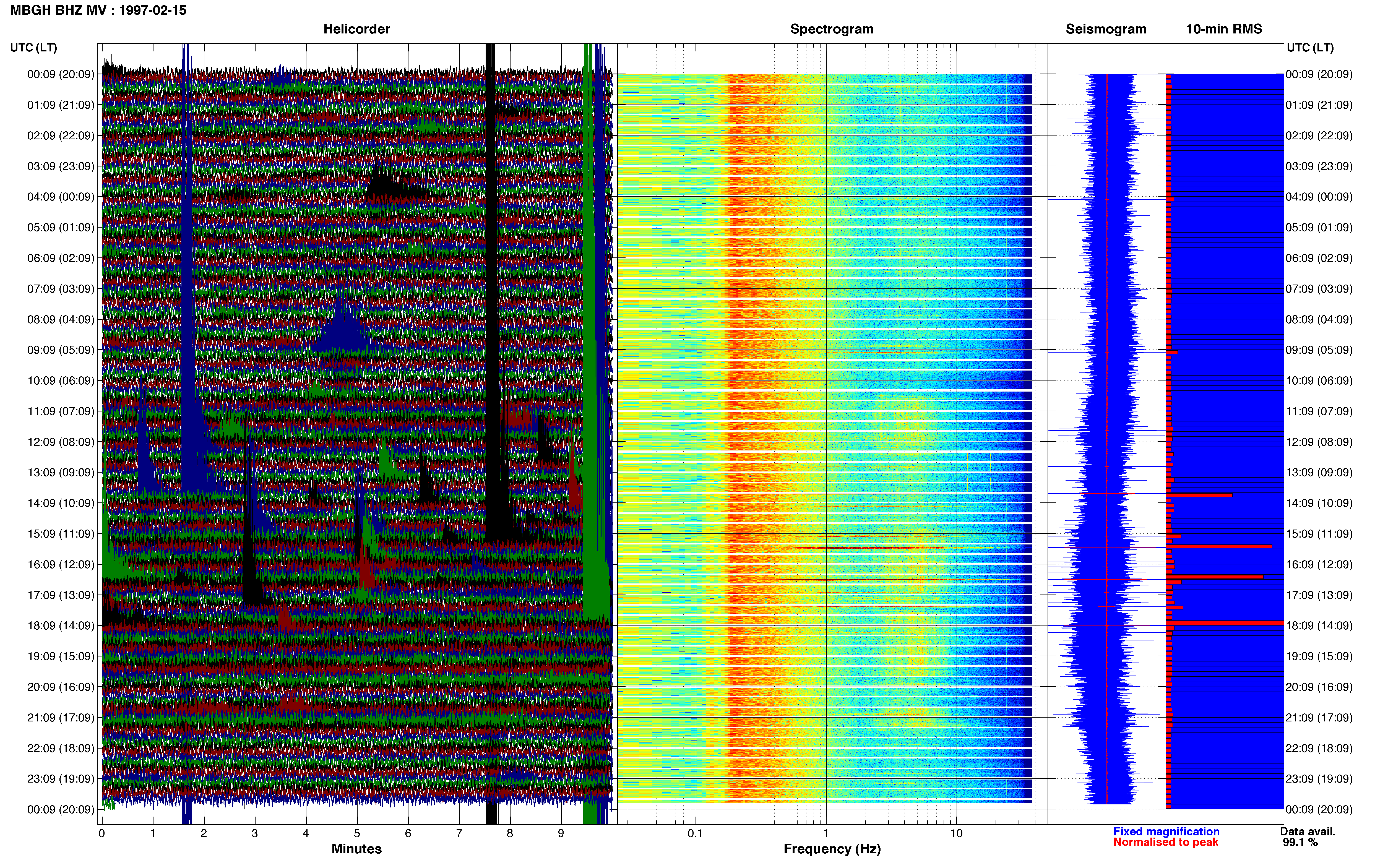The width and height of the screenshot is (1388, 868).
Task: Click the red centre line of the seismogram panel
Action: tap(1107, 439)
